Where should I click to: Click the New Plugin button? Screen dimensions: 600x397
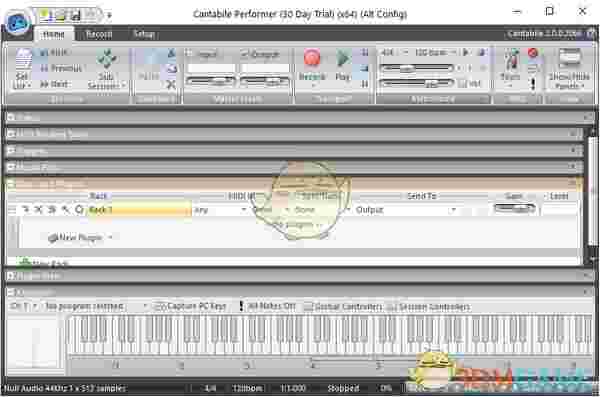click(76, 237)
